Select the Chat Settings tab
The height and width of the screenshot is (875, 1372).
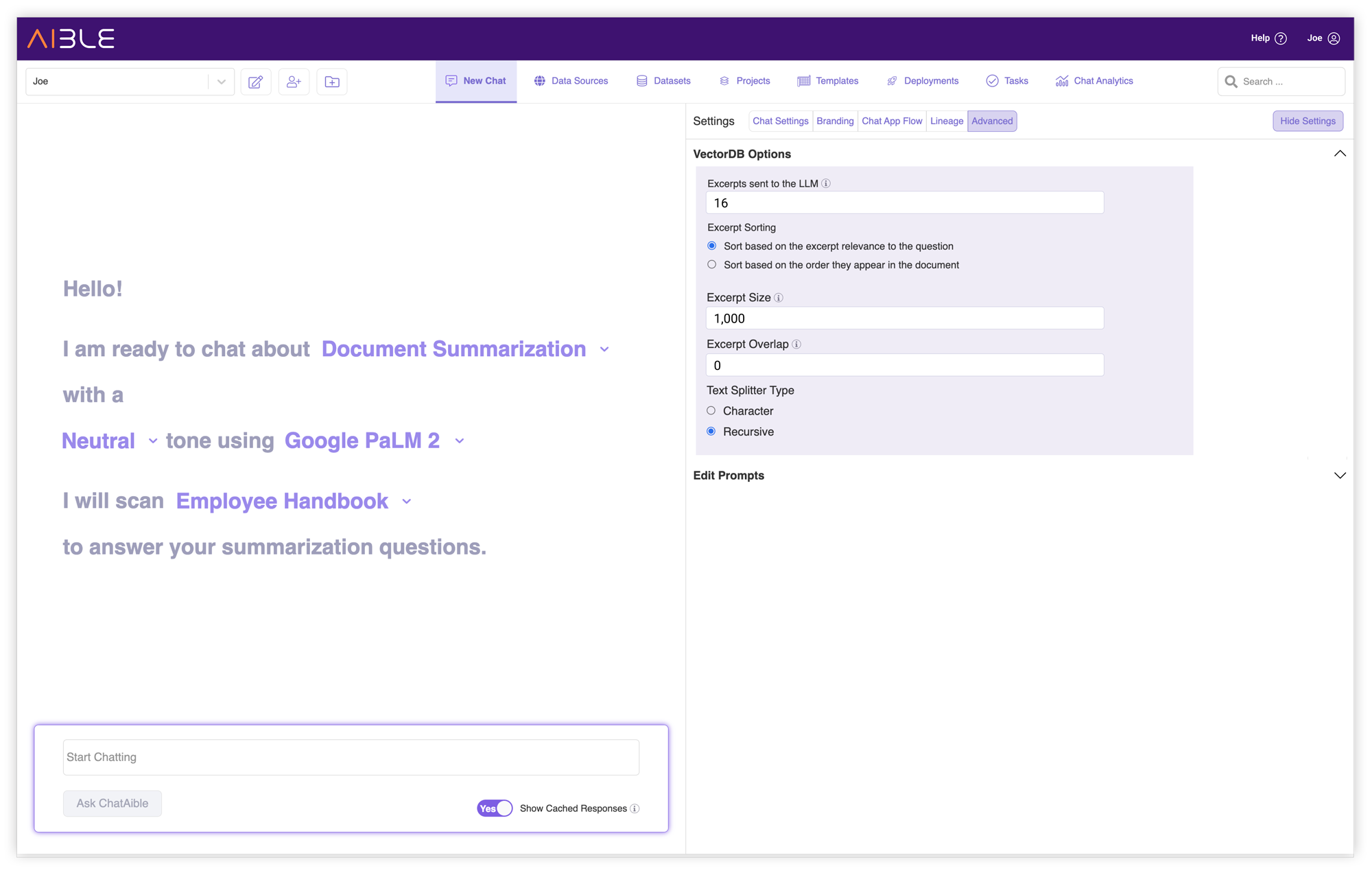(781, 121)
